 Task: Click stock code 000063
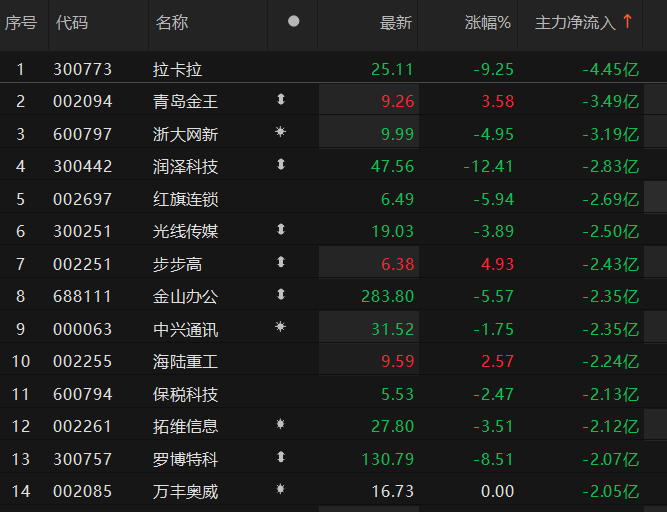pos(83,330)
